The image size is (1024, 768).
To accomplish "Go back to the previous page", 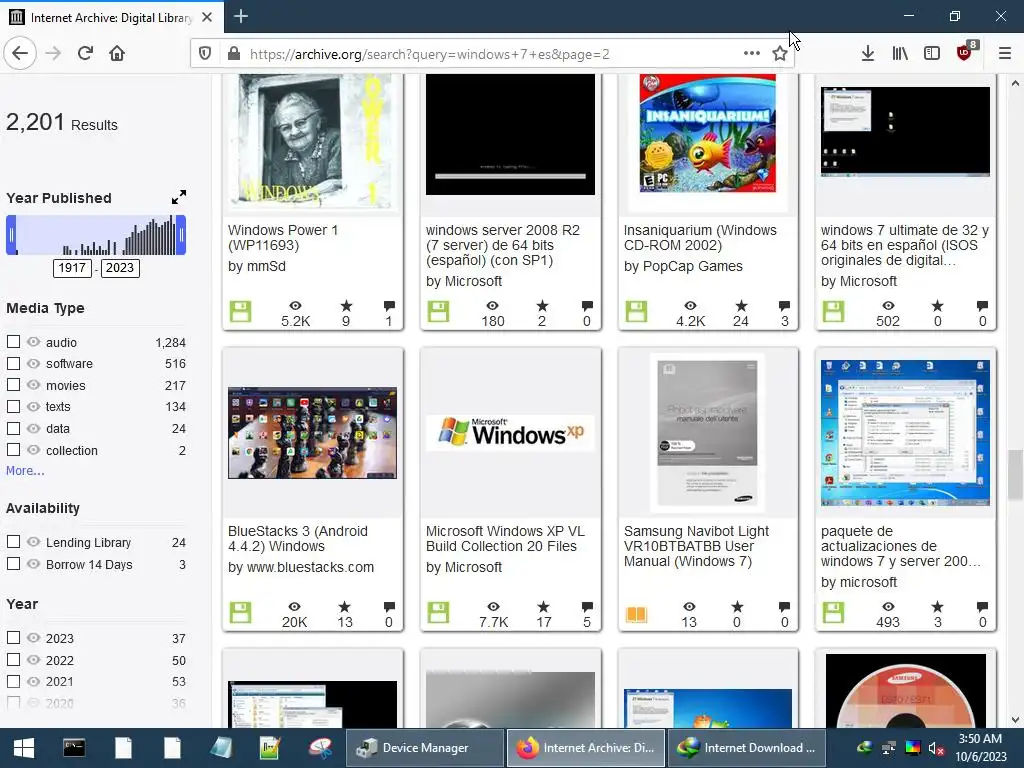I will point(20,54).
